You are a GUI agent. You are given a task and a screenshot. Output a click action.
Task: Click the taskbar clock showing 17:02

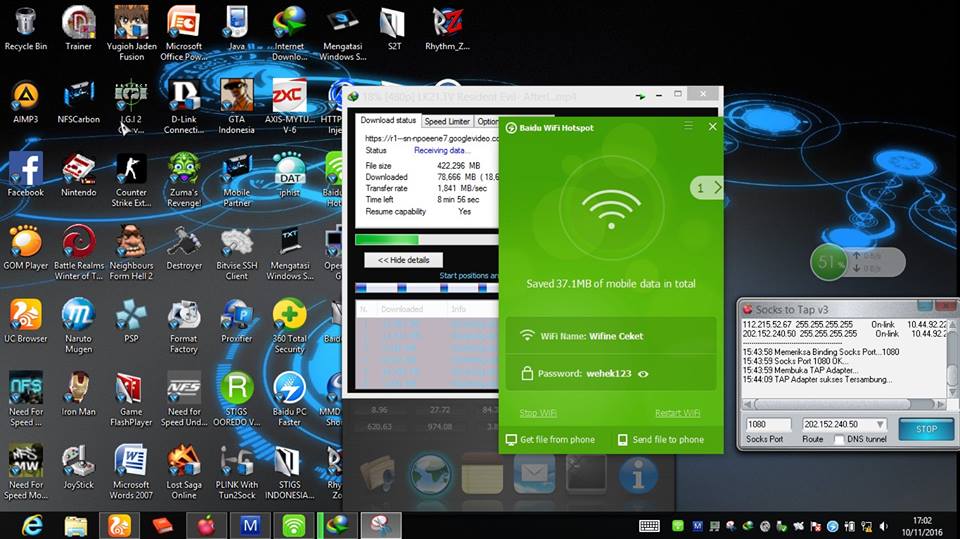pyautogui.click(x=921, y=526)
